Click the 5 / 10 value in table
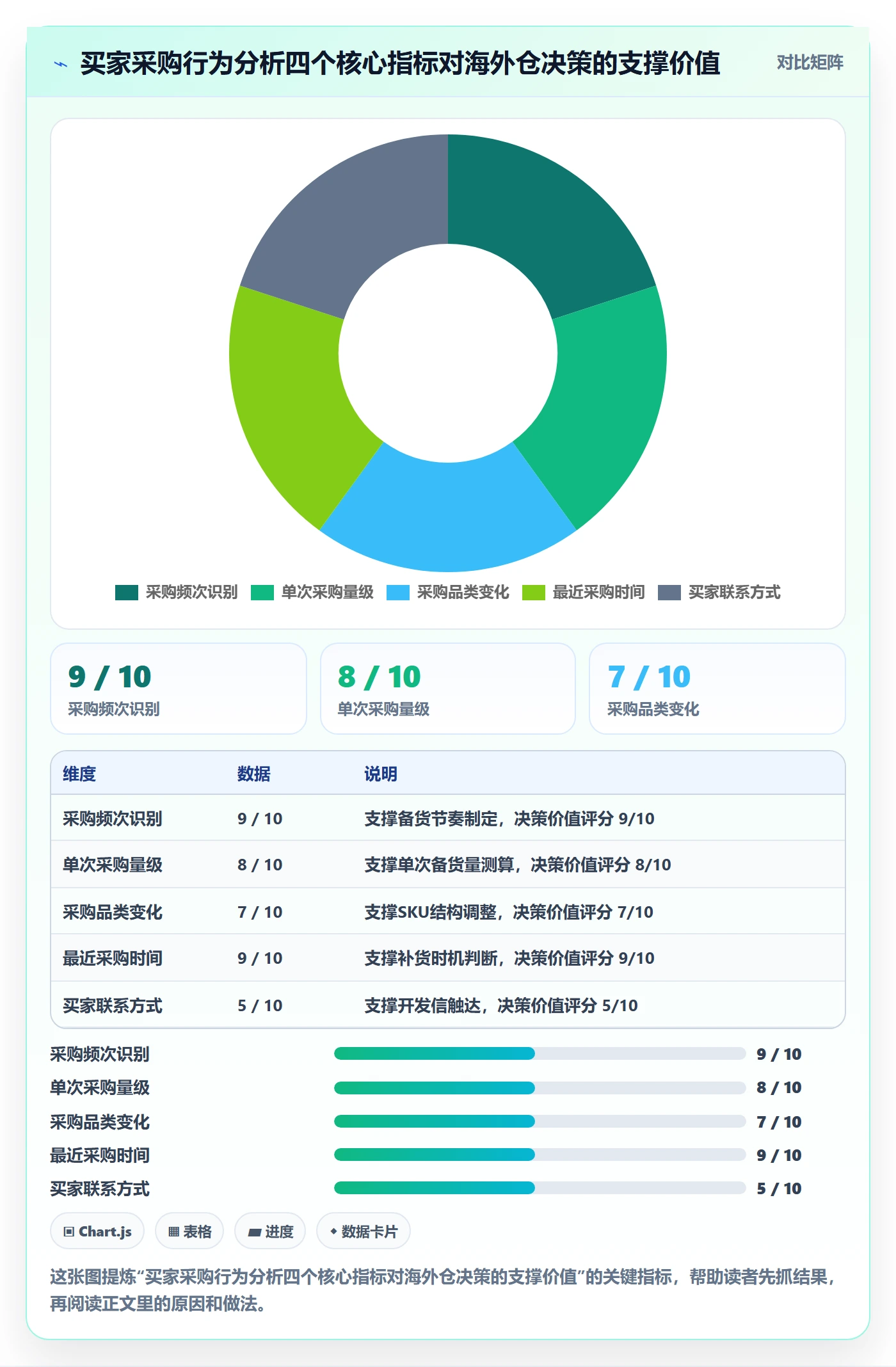The height and width of the screenshot is (1367, 896). pyautogui.click(x=260, y=1005)
